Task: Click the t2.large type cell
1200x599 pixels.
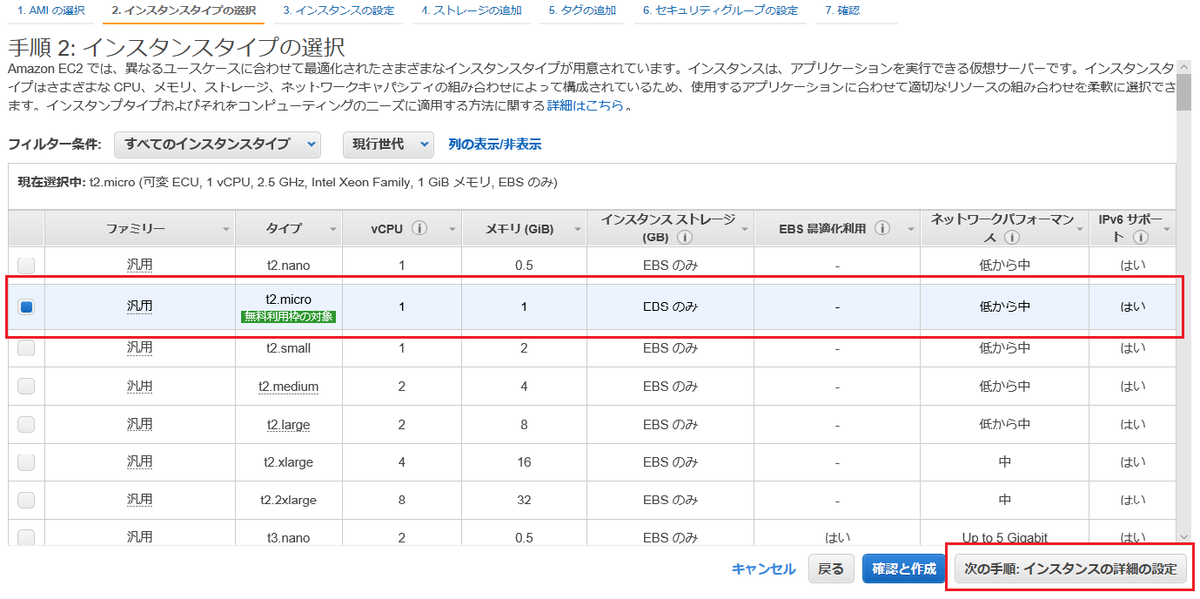Action: [x=289, y=424]
